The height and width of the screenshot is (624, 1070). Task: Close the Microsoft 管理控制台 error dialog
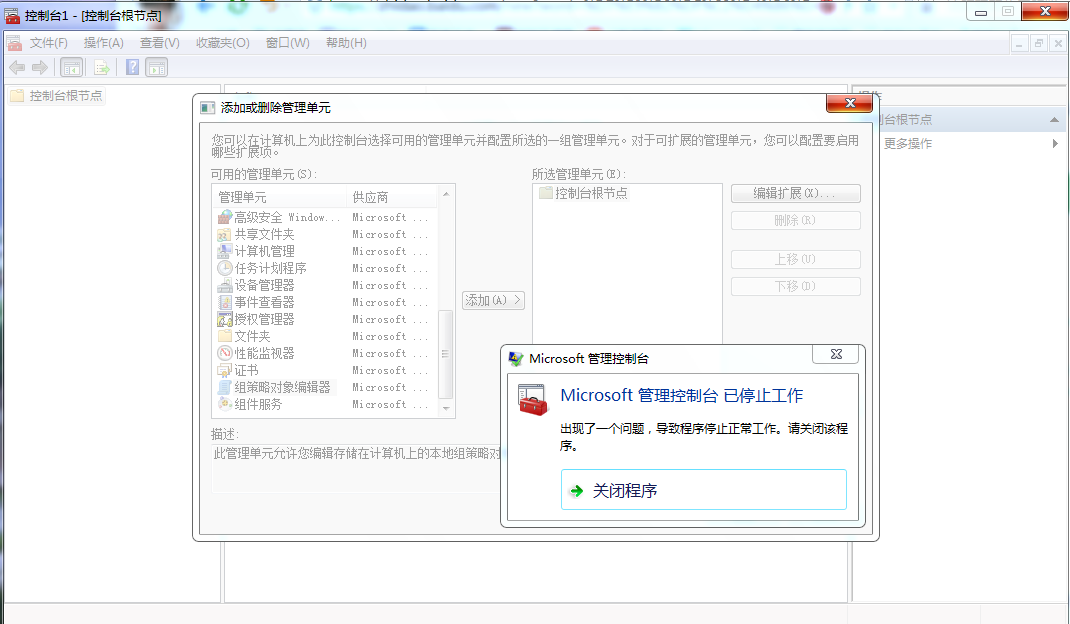tap(836, 354)
